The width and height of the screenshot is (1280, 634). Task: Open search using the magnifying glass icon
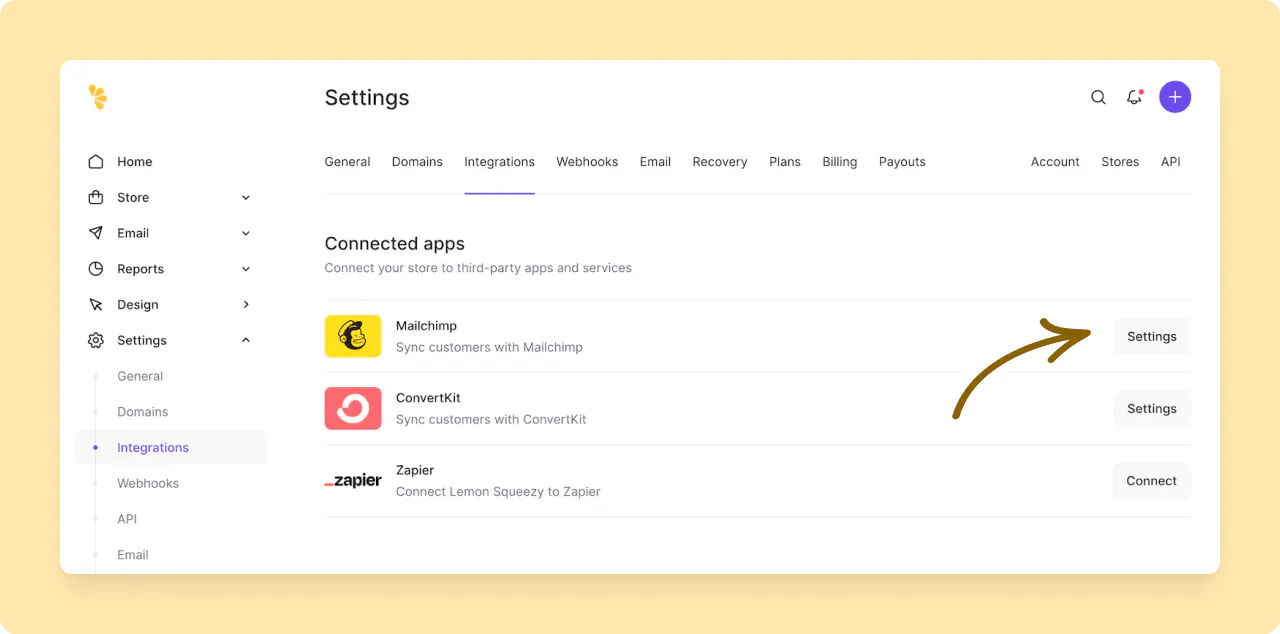pos(1098,97)
